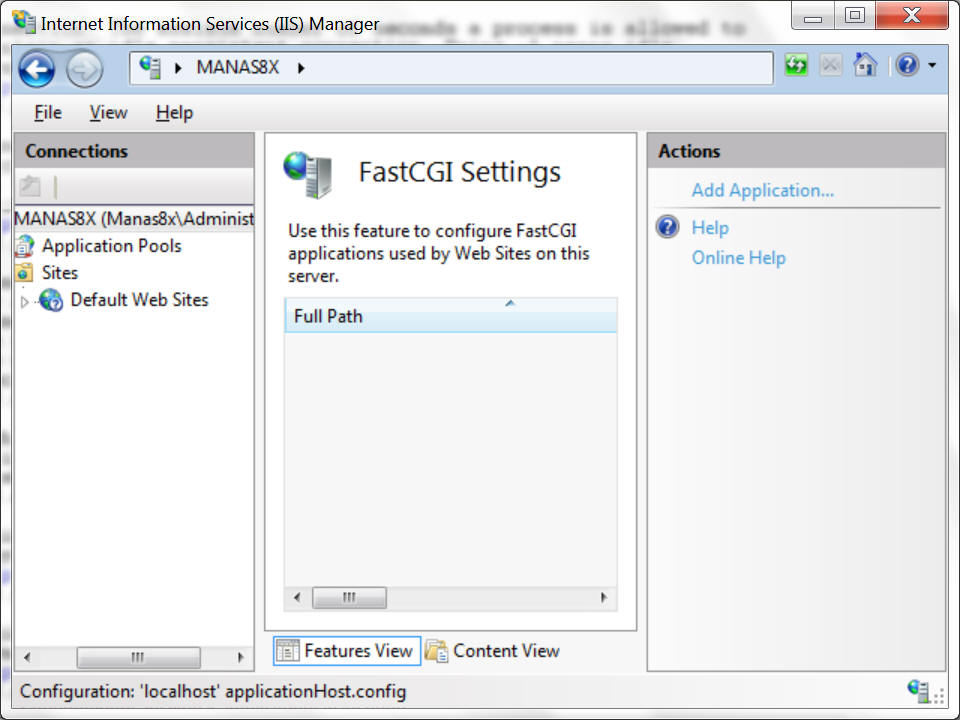Click the status bar server config icon
Screen dimensions: 960x720
pyautogui.click(x=918, y=690)
